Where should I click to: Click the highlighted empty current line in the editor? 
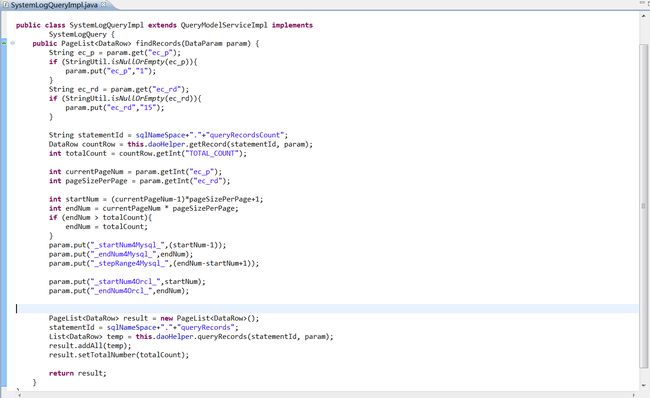327,308
